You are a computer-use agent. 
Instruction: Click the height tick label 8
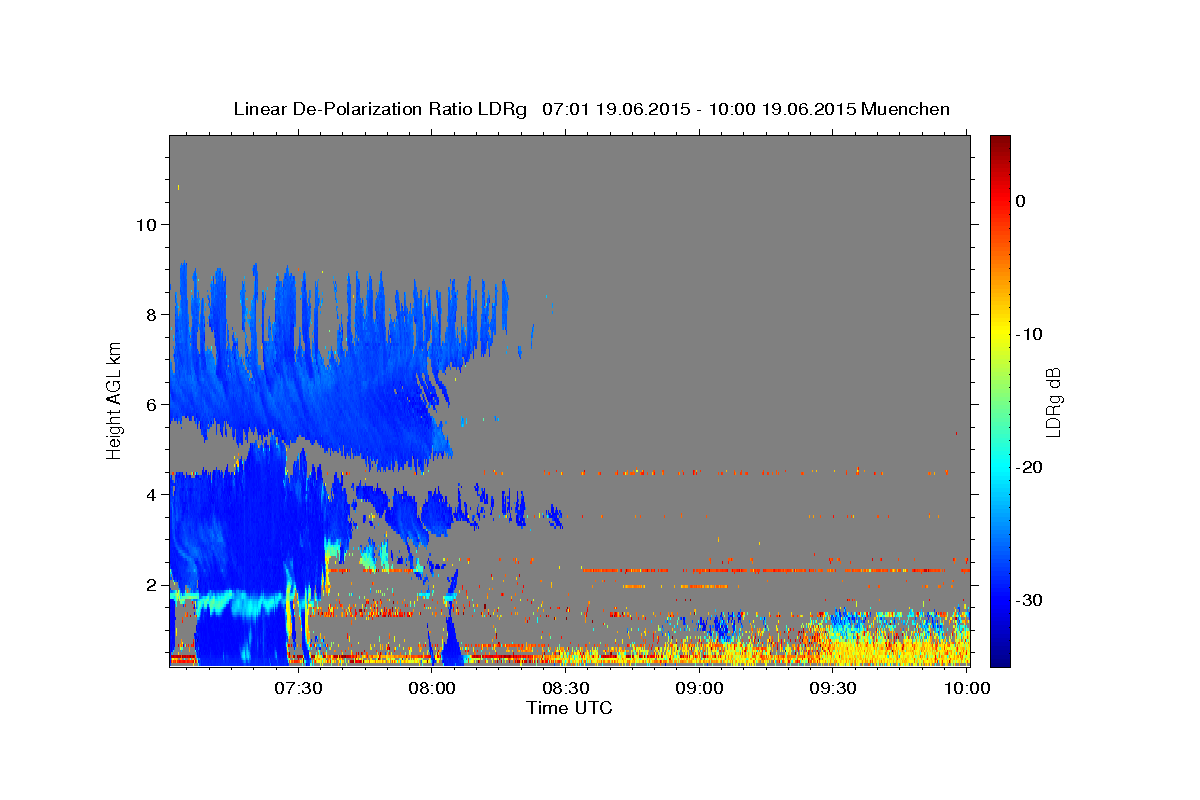click(150, 314)
